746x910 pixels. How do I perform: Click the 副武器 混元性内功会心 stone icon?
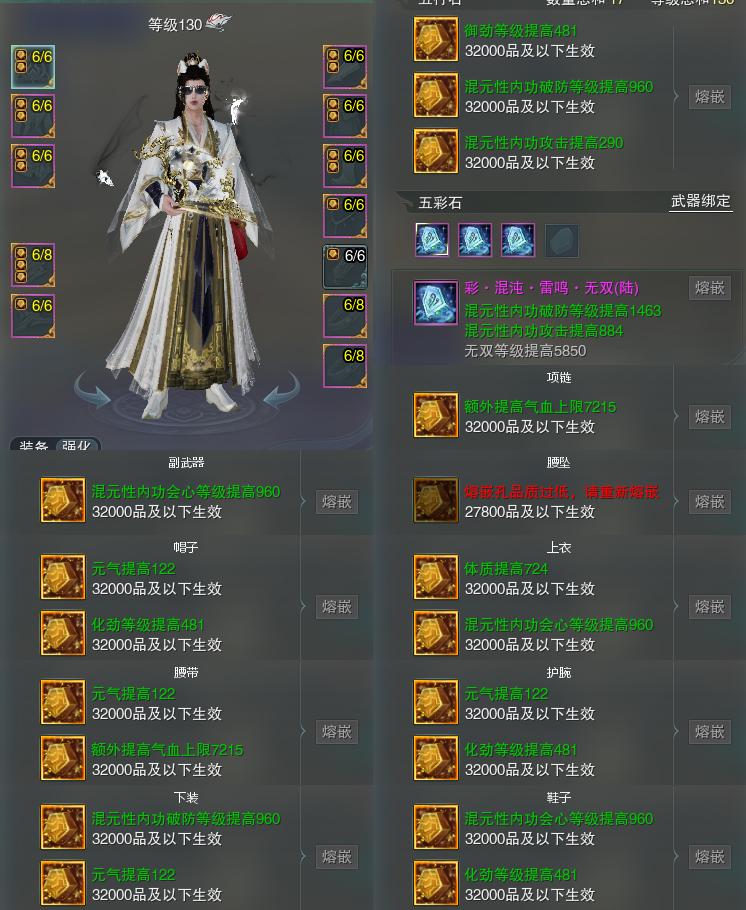click(x=63, y=500)
